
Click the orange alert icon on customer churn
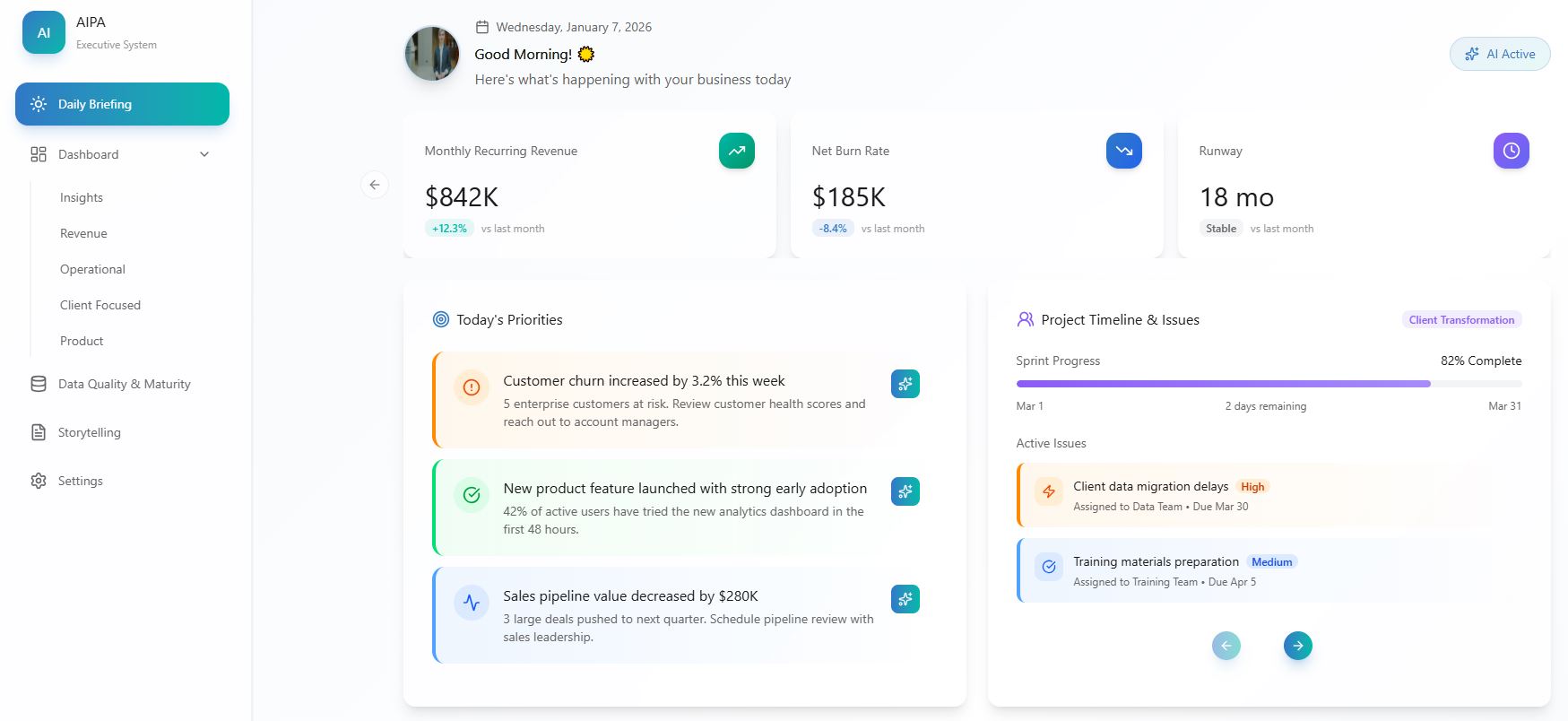[x=472, y=387]
